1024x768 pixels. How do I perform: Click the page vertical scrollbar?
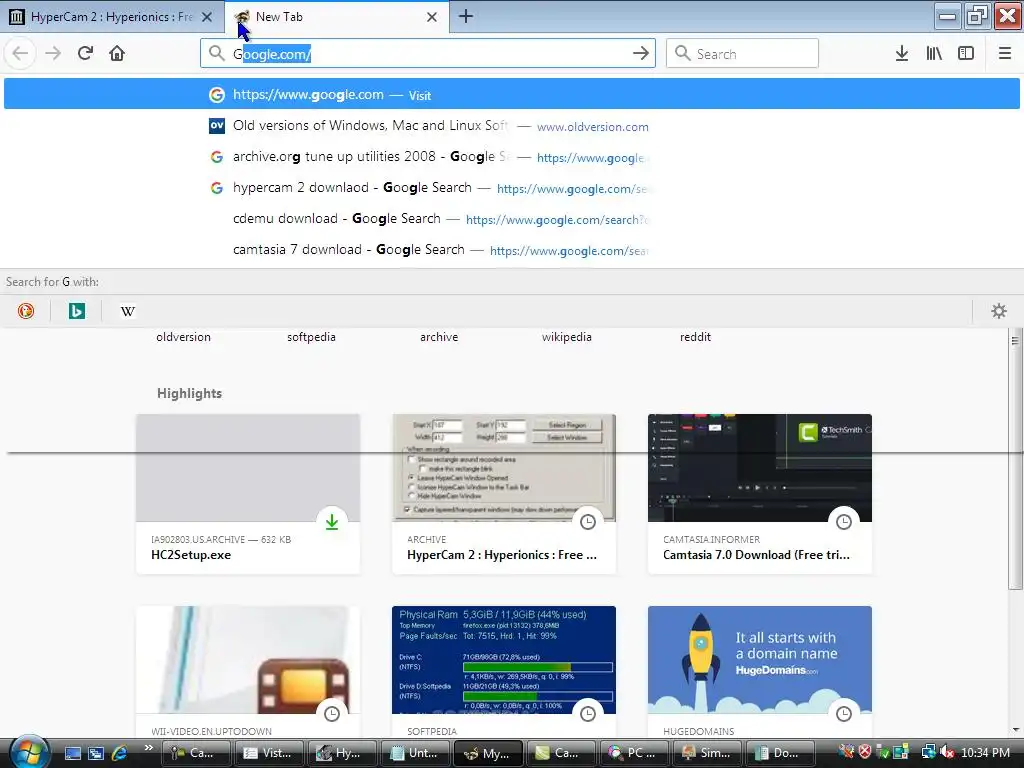tap(1015, 460)
